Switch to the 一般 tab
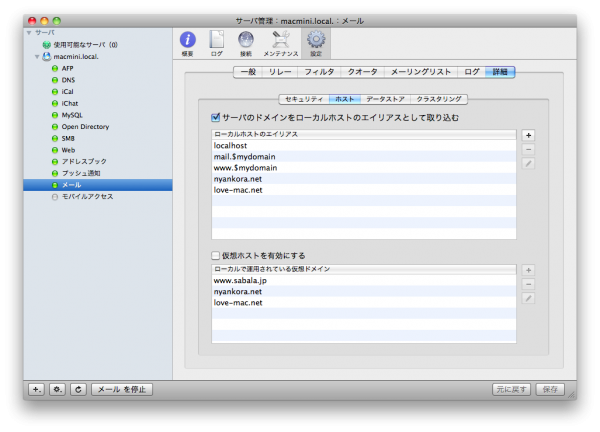Viewport: 600px width, 432px height. 248,72
